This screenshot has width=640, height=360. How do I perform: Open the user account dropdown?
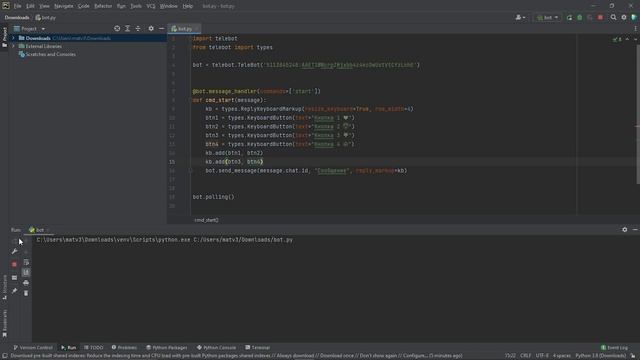pyautogui.click(x=520, y=18)
